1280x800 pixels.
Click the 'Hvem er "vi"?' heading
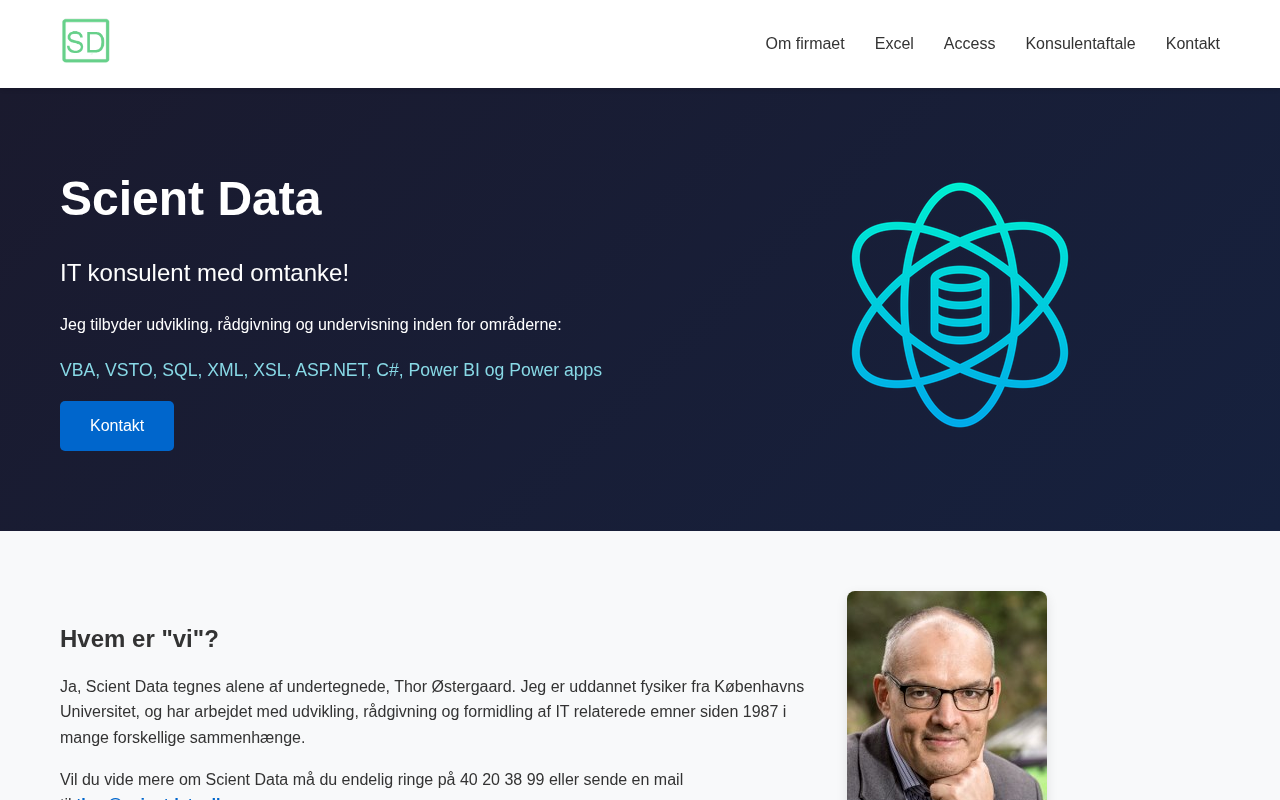click(x=139, y=638)
